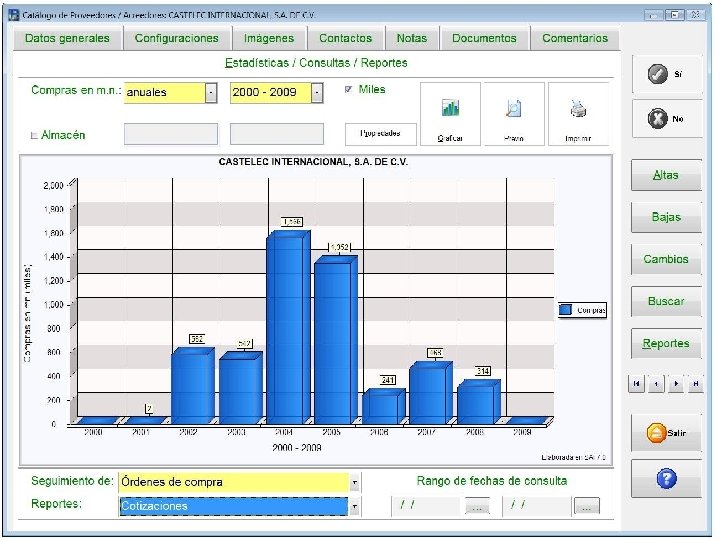
Task: Expand the Órdenes de compra dropdown
Action: point(354,483)
